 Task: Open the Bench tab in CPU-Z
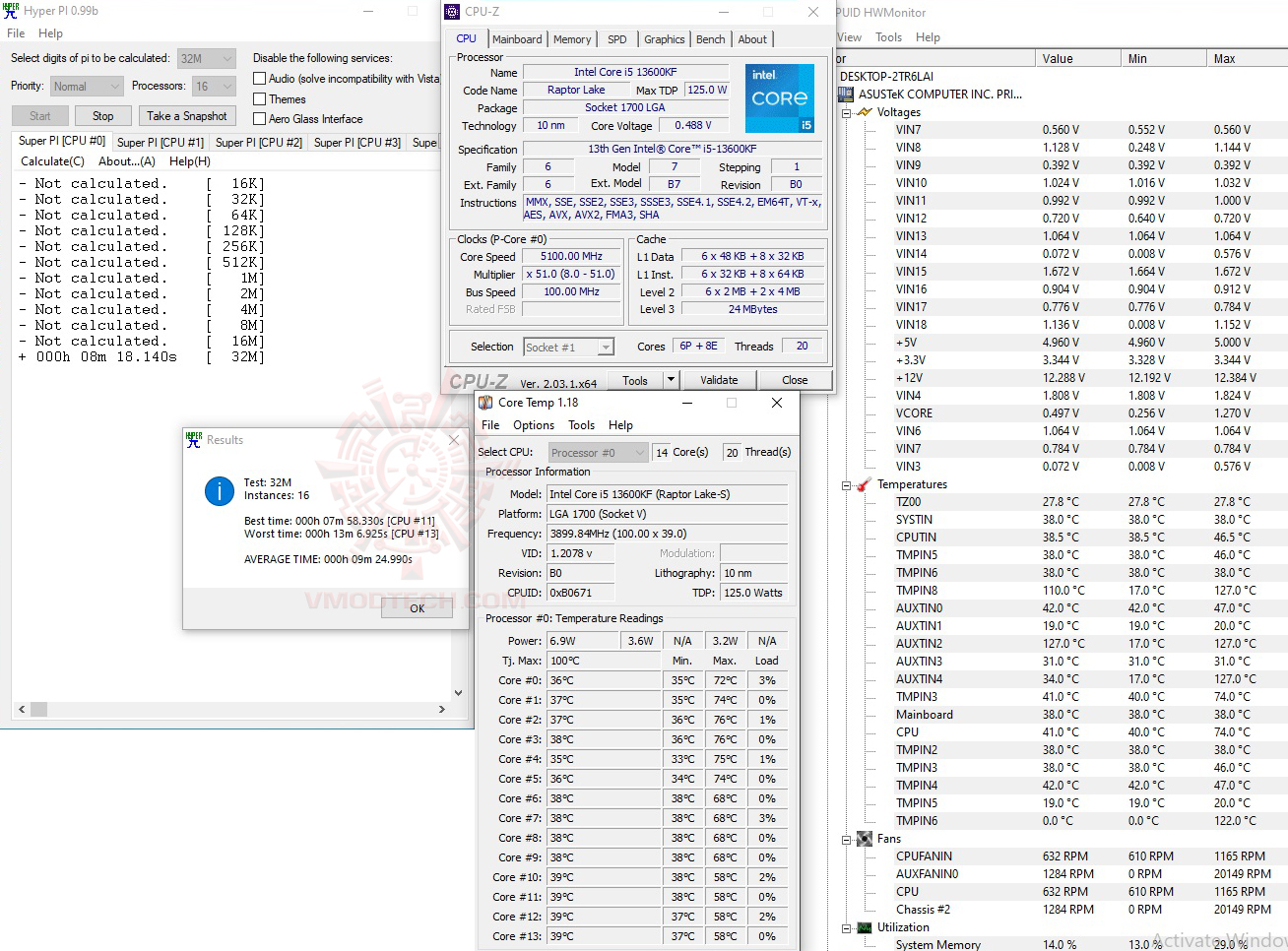(711, 39)
